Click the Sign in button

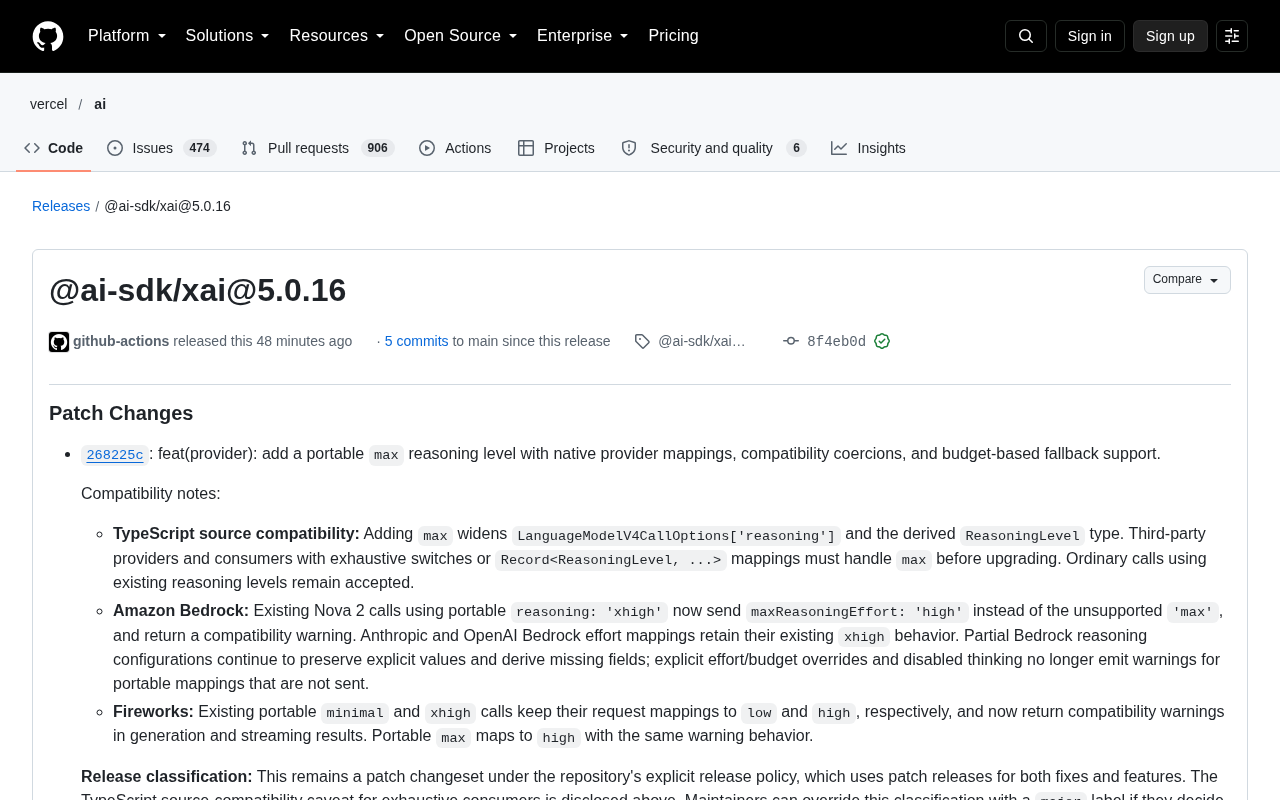[1090, 36]
